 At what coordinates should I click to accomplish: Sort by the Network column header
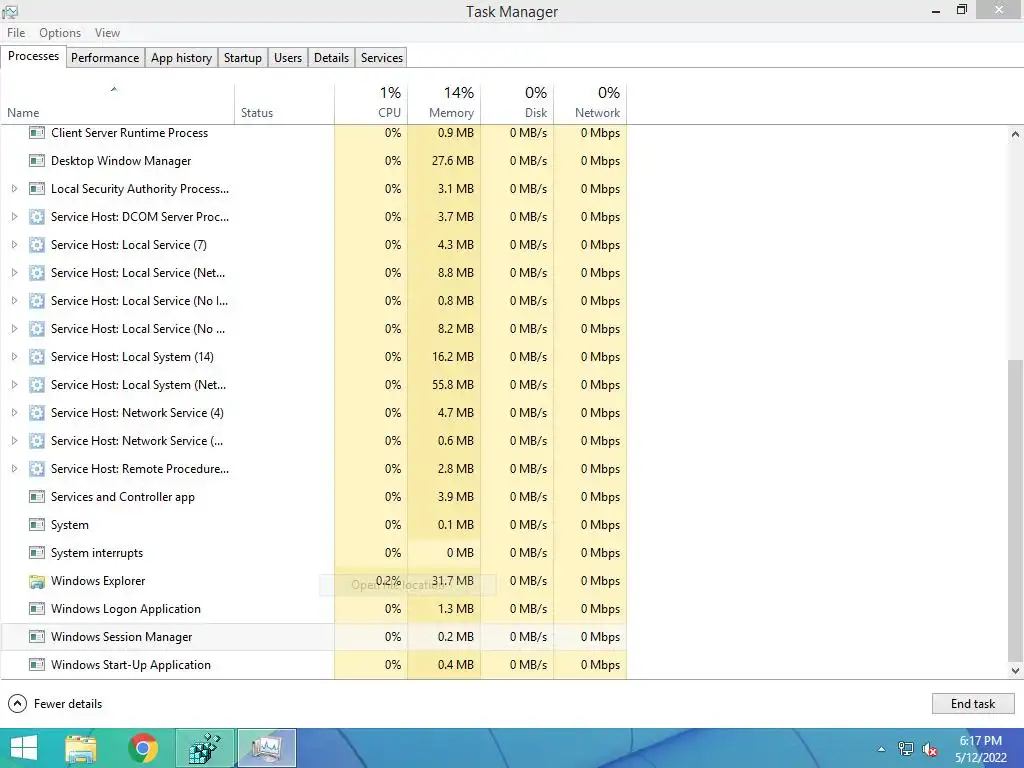(x=590, y=104)
